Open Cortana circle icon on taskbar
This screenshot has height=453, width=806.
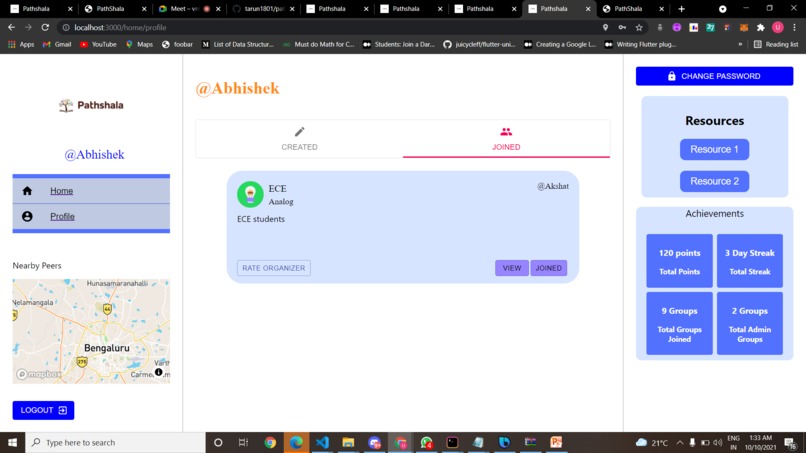(218, 442)
